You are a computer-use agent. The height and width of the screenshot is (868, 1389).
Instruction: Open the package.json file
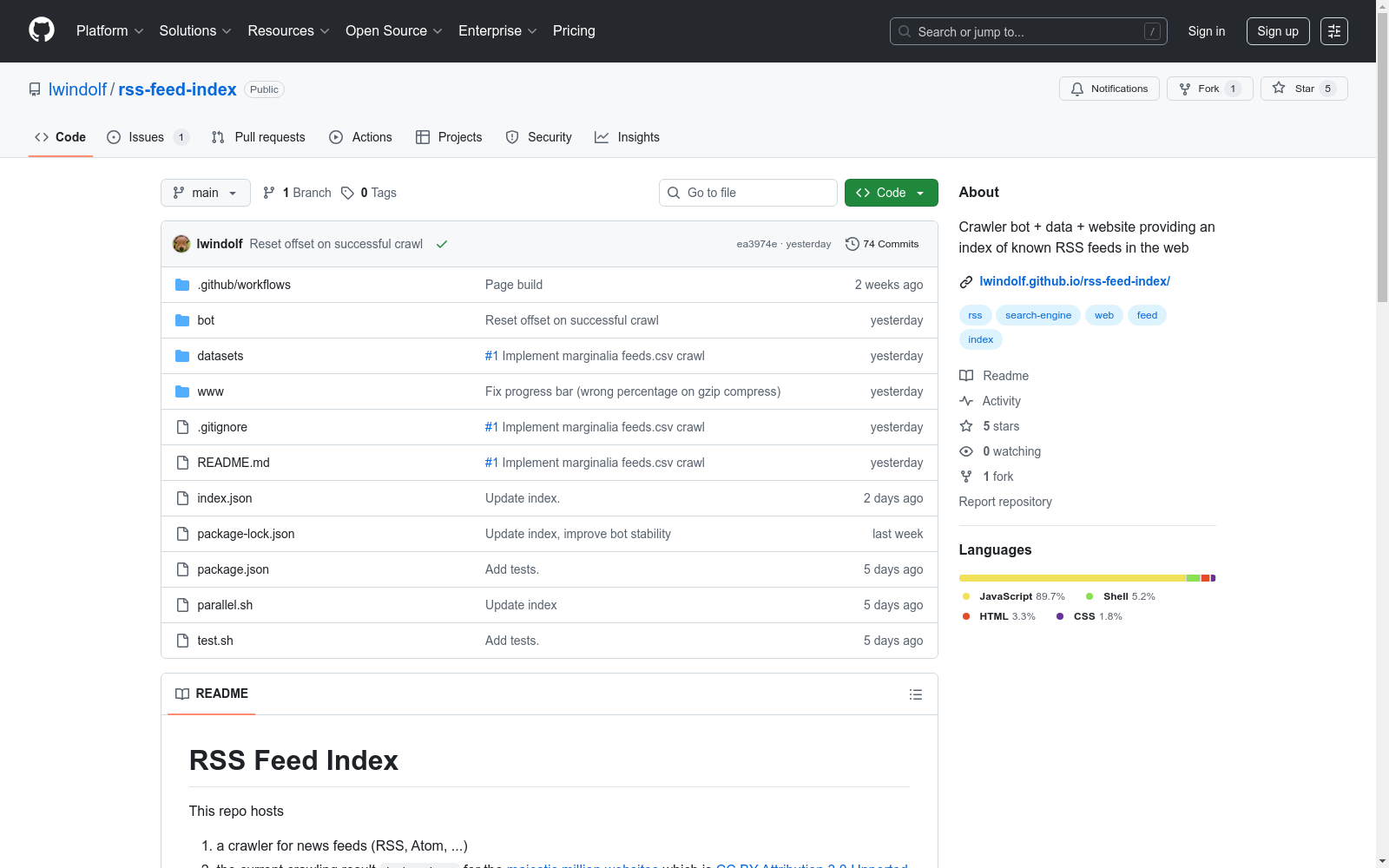point(233,569)
